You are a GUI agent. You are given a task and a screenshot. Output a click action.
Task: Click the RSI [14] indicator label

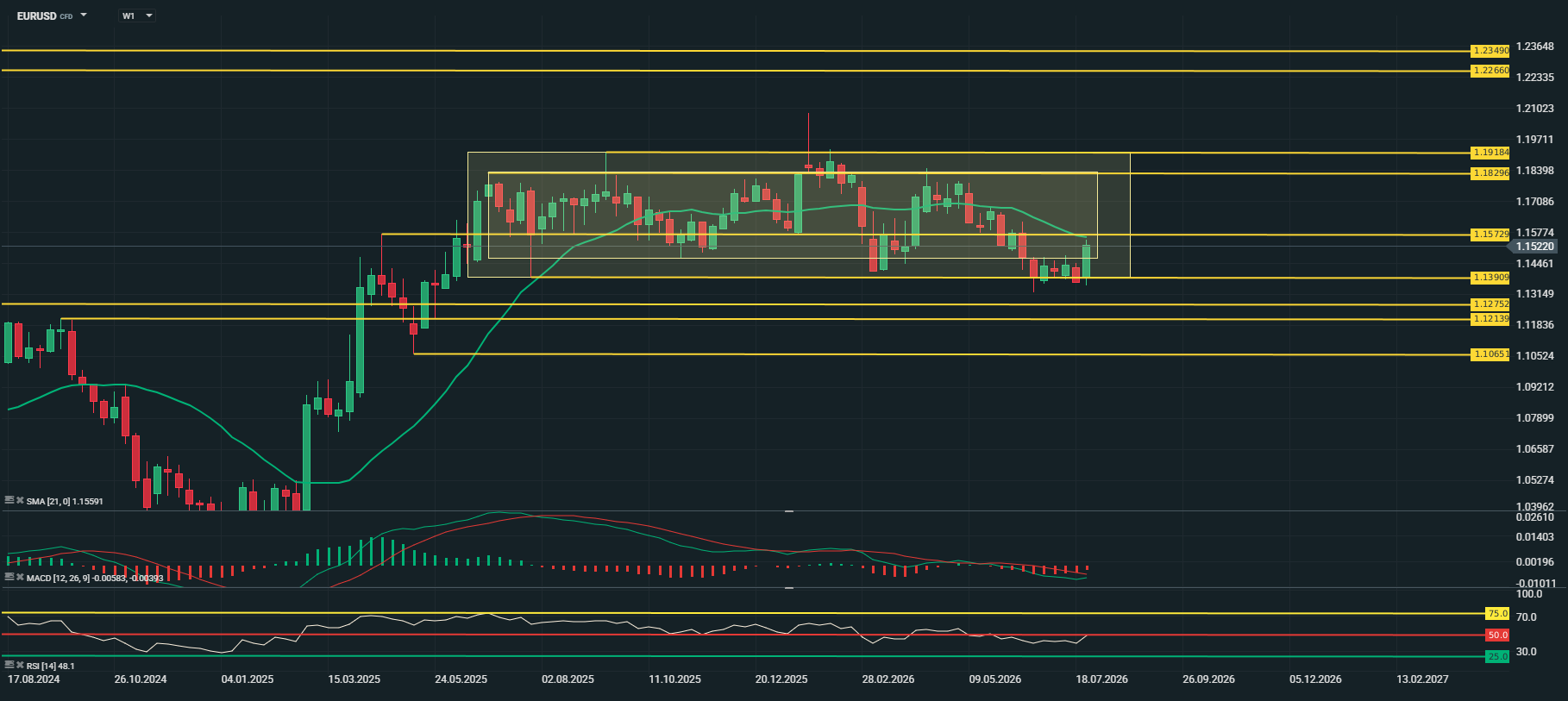[51, 666]
